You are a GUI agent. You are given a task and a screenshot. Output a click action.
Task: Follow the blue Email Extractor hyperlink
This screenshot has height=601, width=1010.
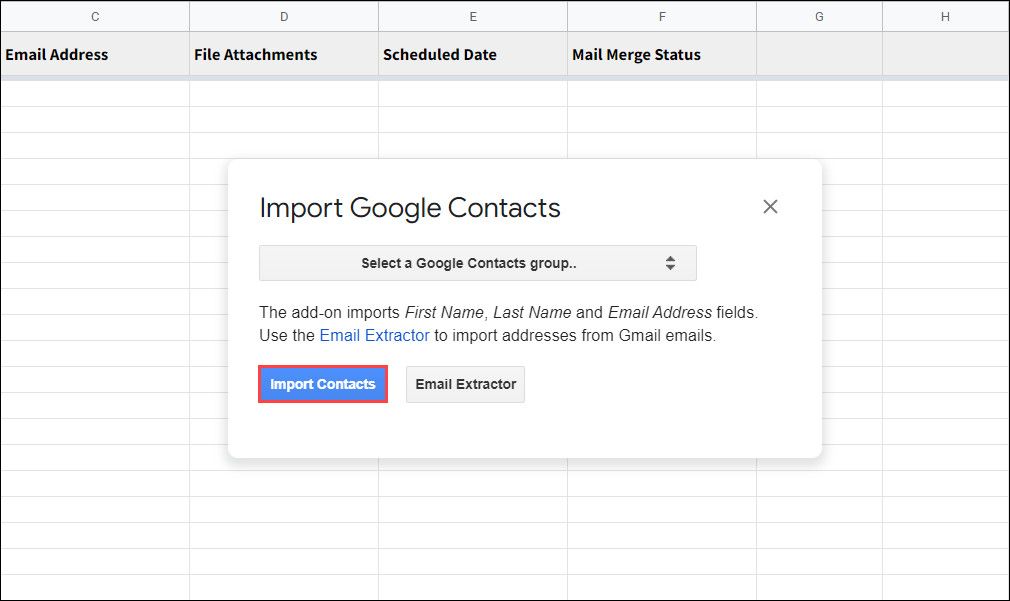pos(374,336)
